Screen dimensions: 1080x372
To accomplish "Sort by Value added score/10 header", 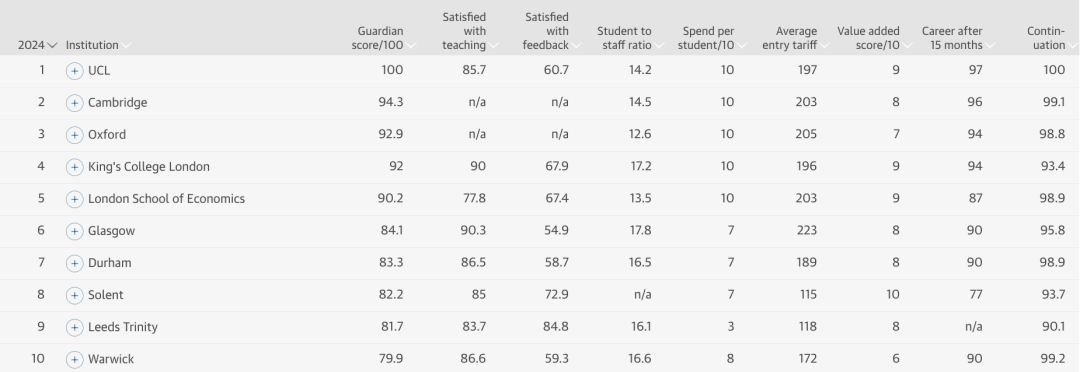I will tap(873, 38).
